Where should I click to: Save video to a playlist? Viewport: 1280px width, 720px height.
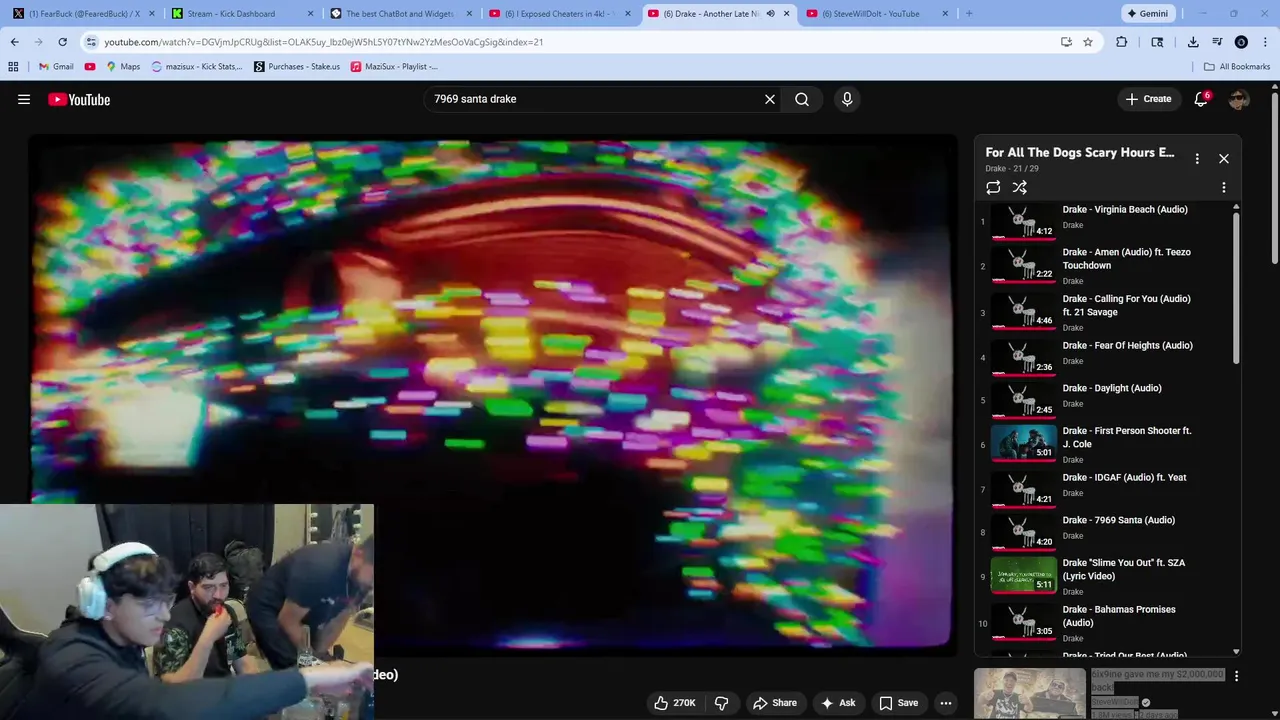[898, 703]
